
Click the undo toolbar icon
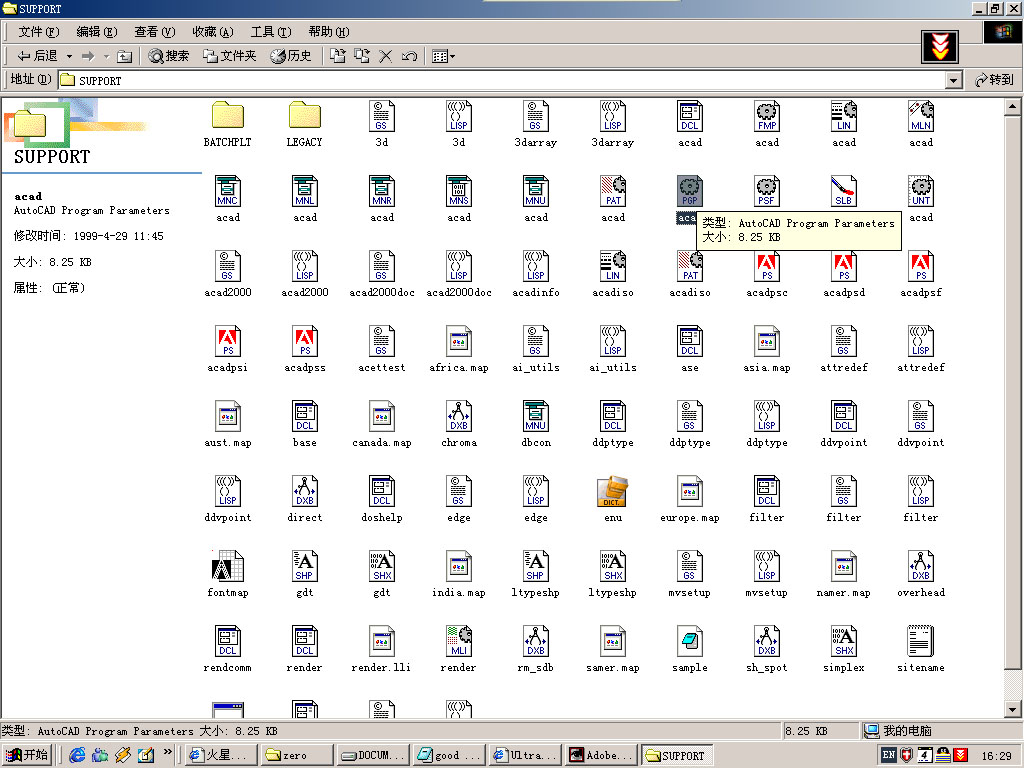pos(409,56)
